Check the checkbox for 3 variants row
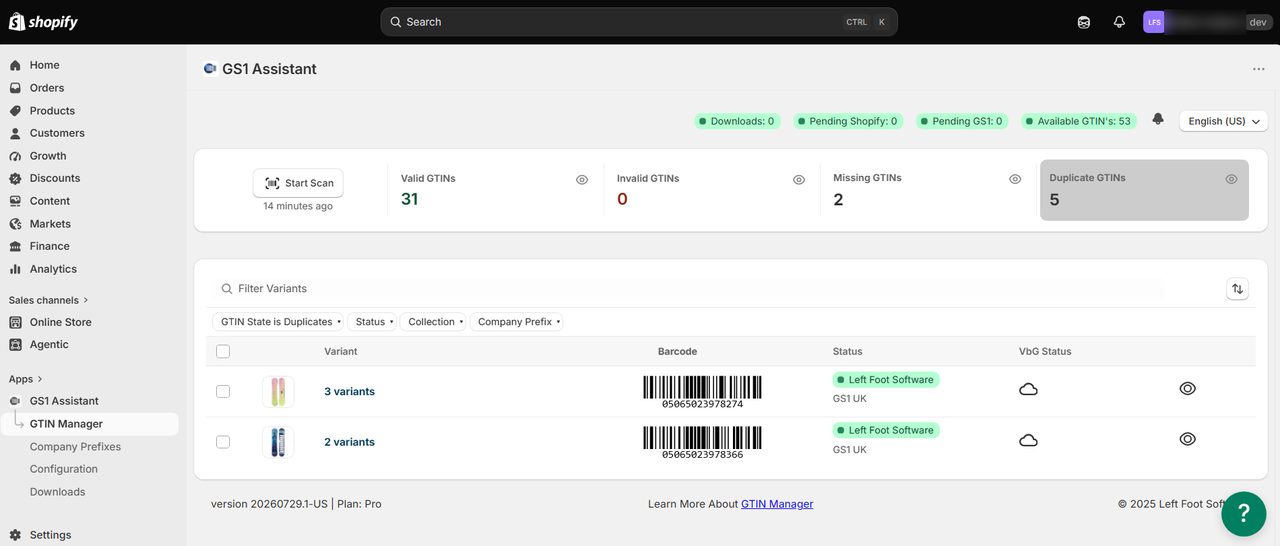This screenshot has height=546, width=1280. point(223,391)
